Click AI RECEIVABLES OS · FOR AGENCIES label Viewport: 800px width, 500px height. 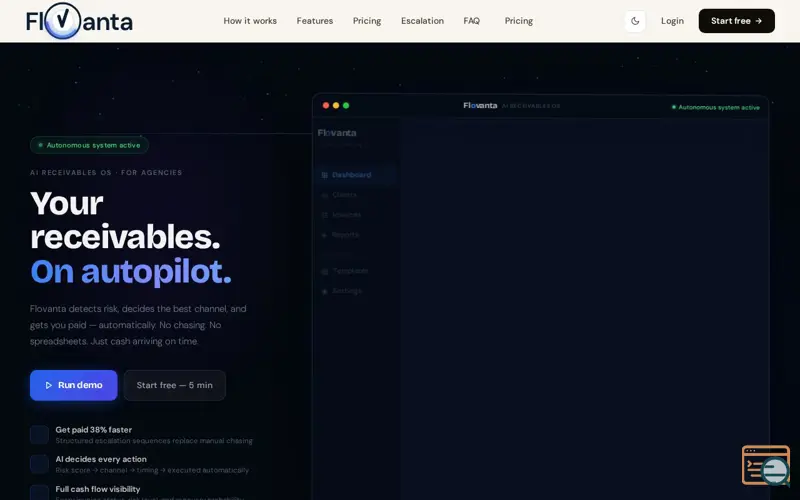click(x=106, y=172)
